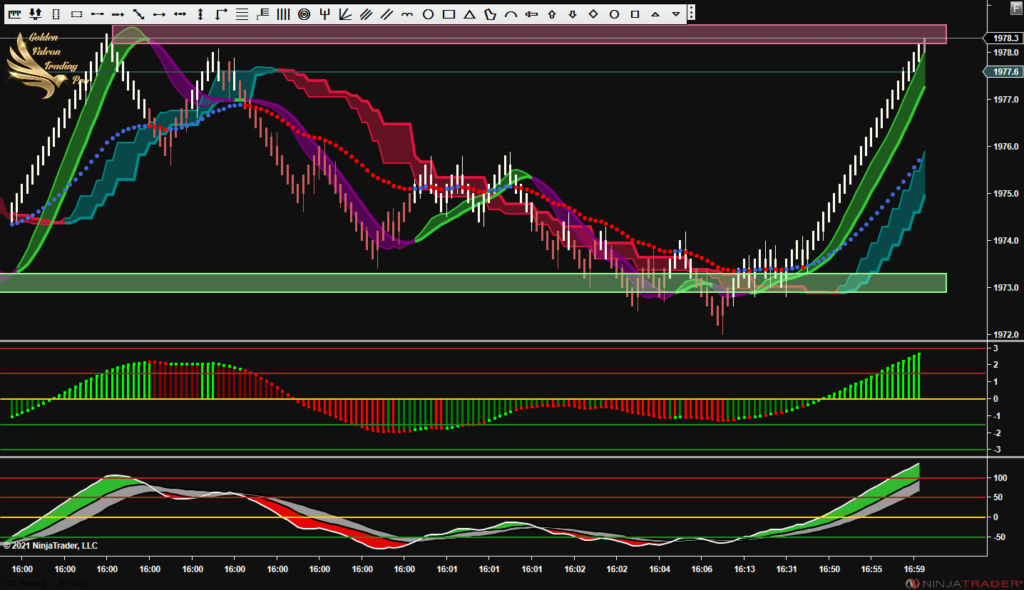Open the toolbar overflow dropdown for more tools
Screen dimensions: 1024x590
click(690, 12)
